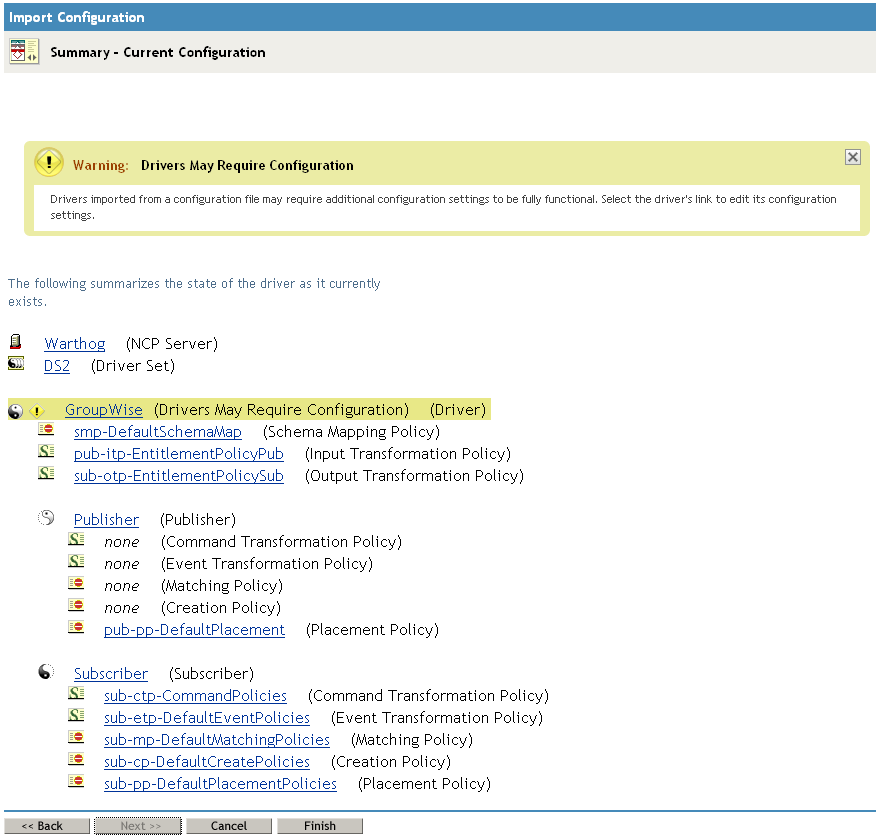Click the sub-pp-DefaultPlacementPolicies policy icon

(x=77, y=781)
